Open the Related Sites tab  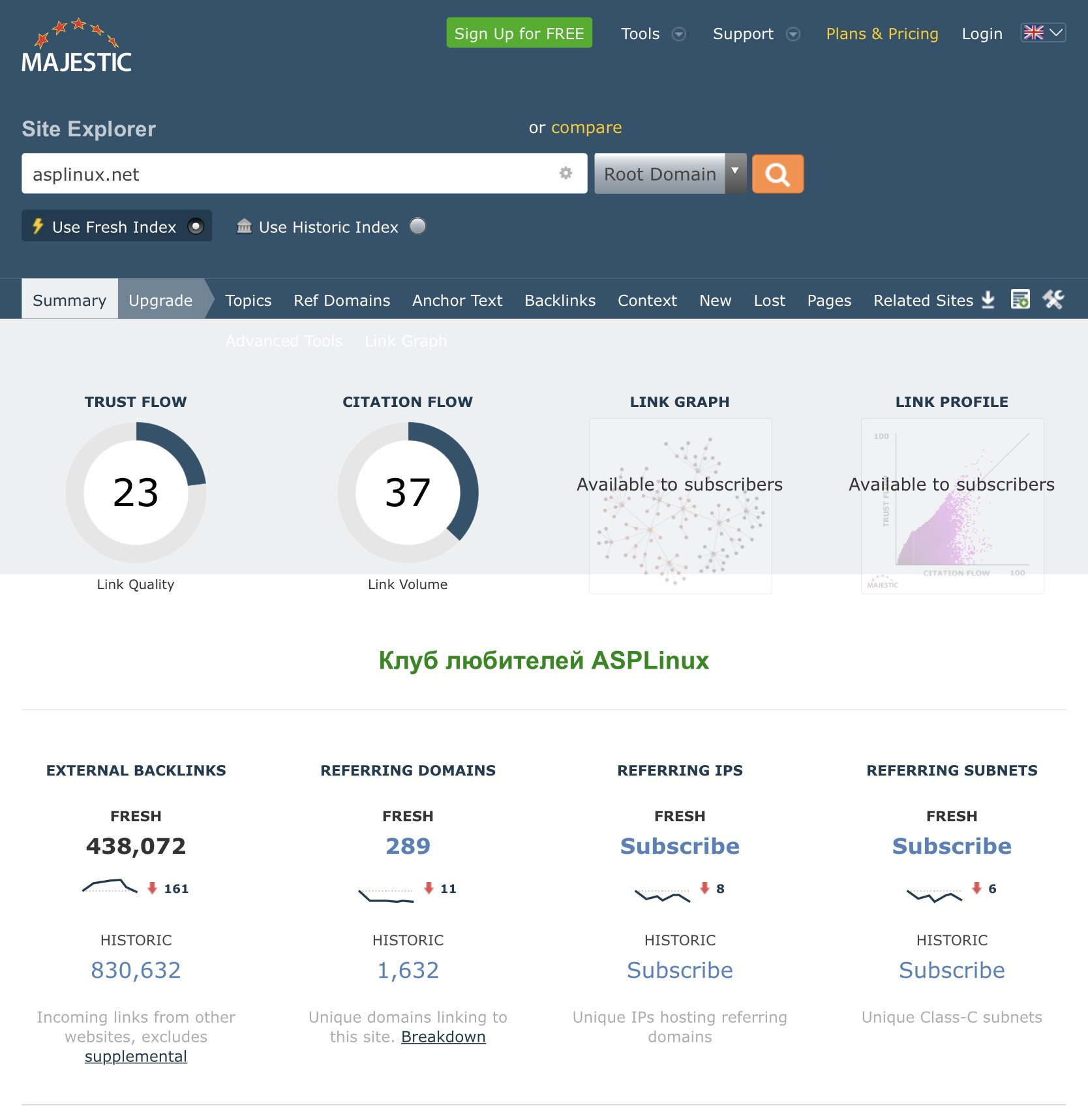923,300
